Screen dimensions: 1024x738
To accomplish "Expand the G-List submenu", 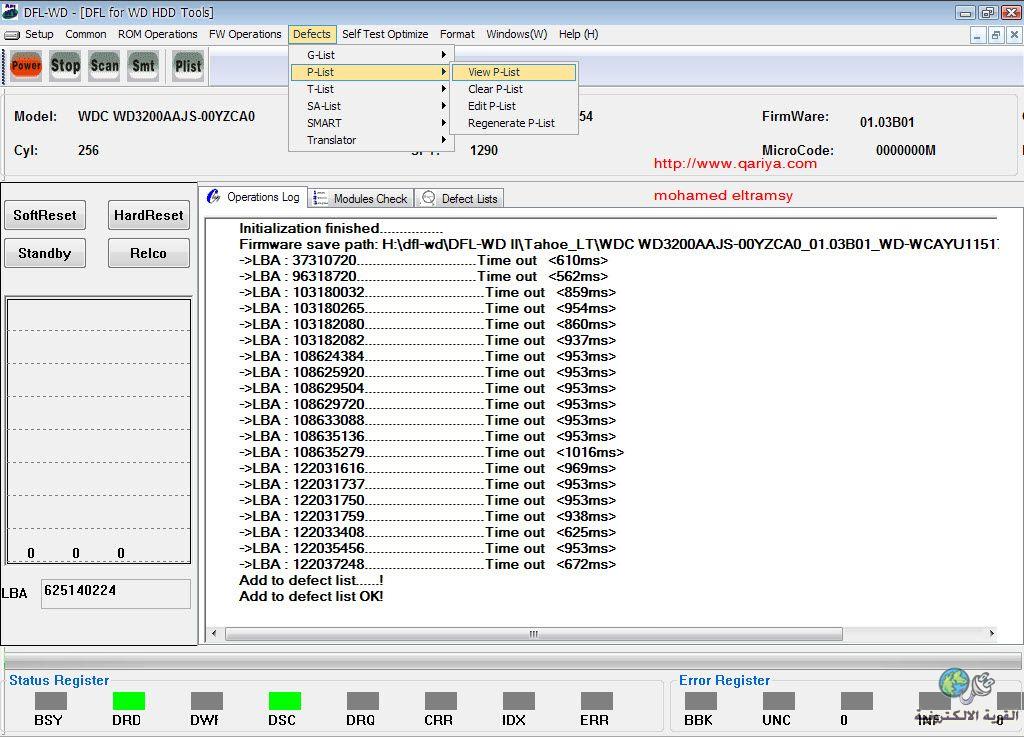I will 370,56.
